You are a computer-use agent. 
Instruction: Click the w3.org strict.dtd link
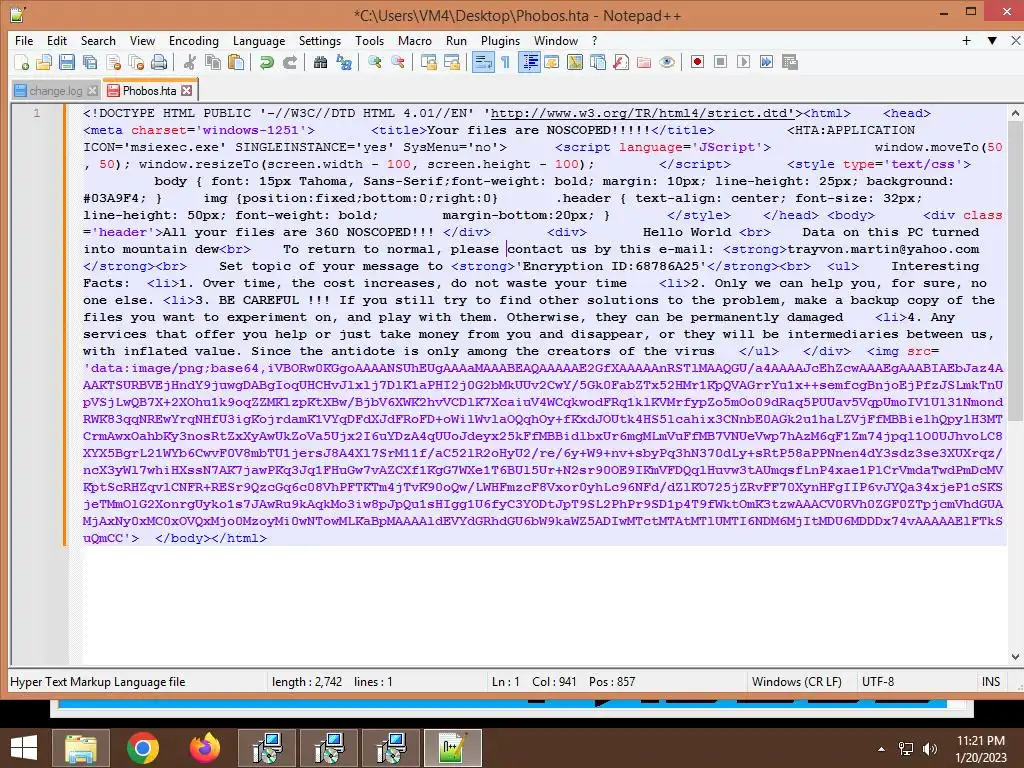click(x=642, y=113)
